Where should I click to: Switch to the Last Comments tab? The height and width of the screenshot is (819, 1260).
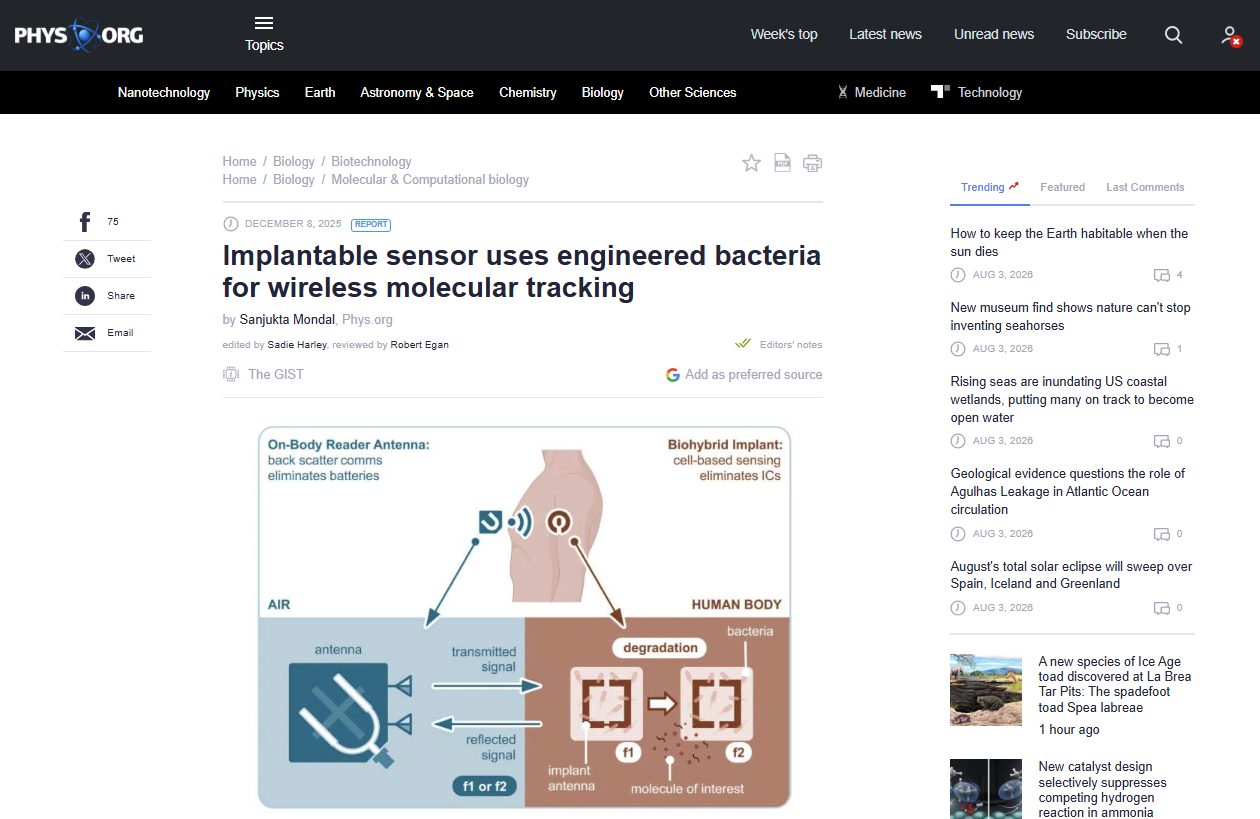pos(1145,187)
